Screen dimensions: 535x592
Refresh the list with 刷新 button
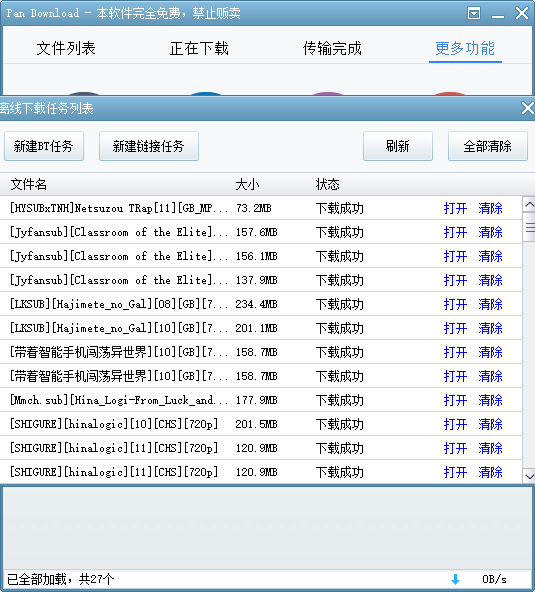pos(398,146)
